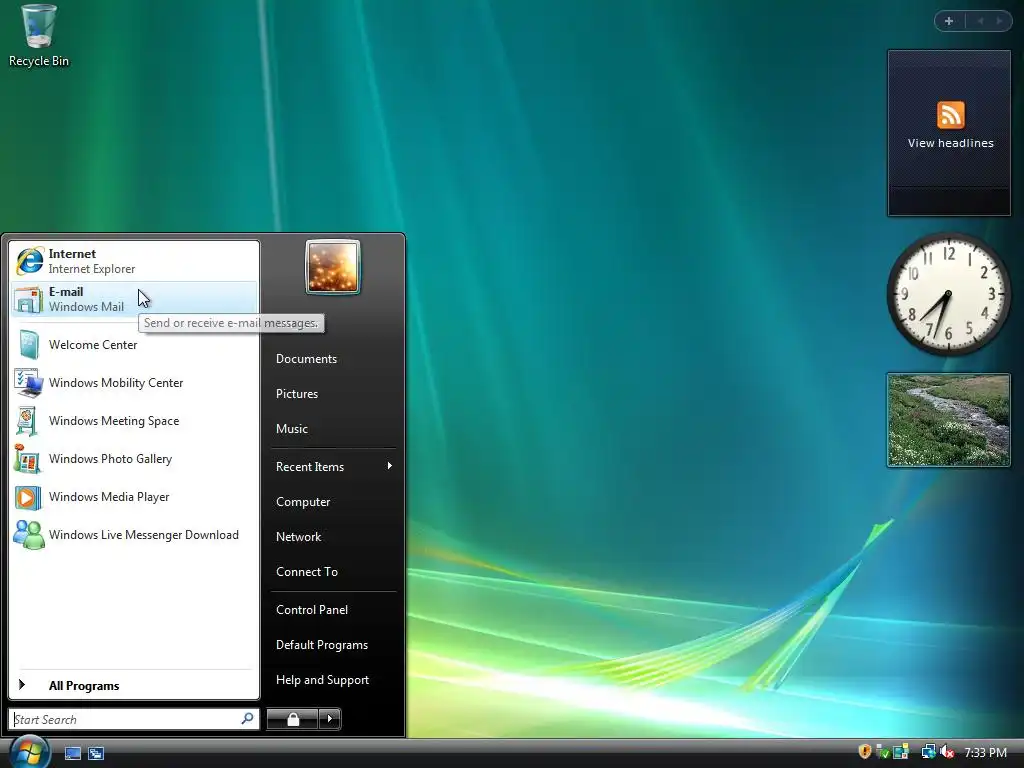Screen dimensions: 1024x768
Task: Click sidebar previous page arrow
Action: 980,21
